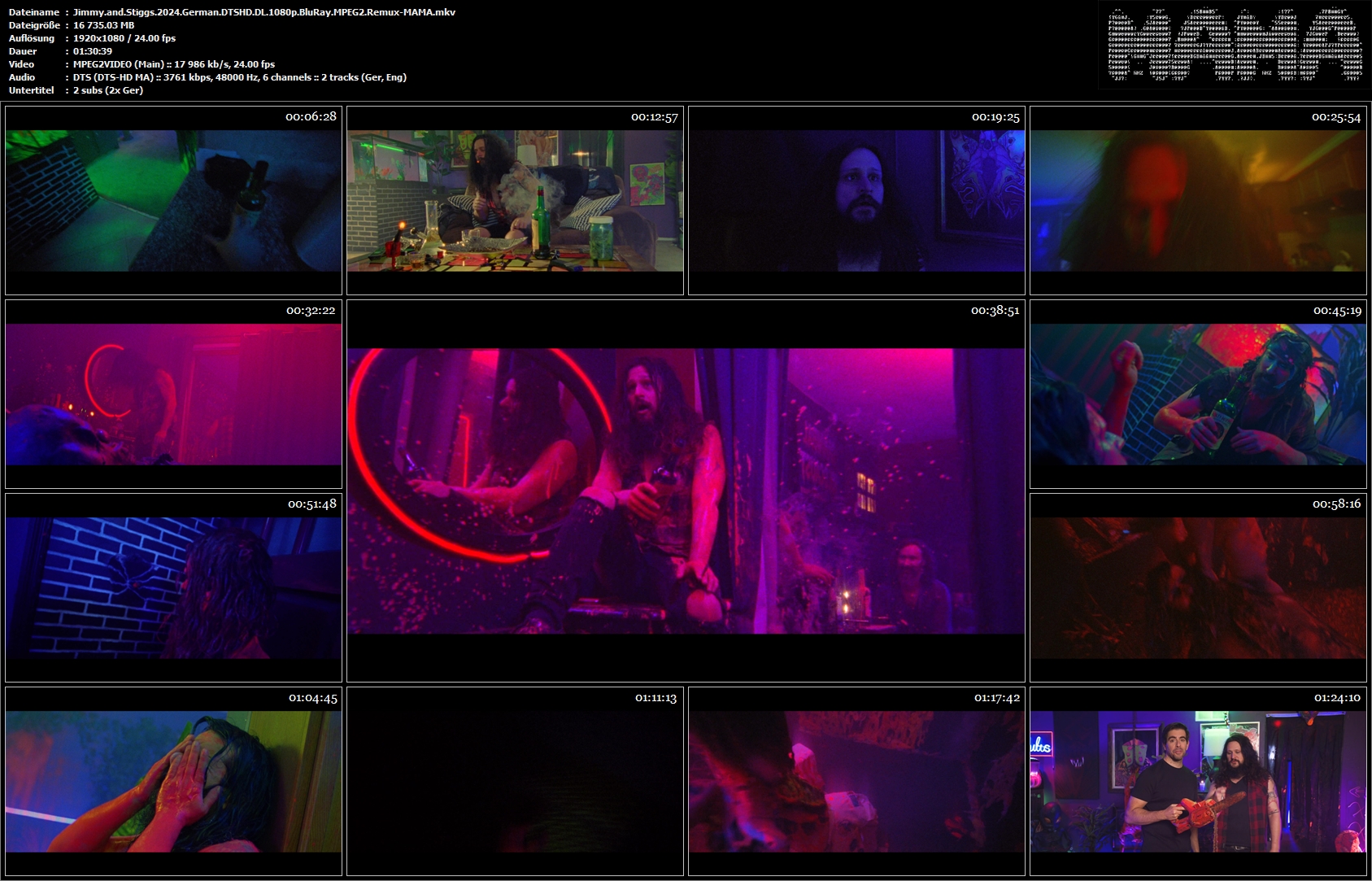Click the MPEG2VIDEO (Main) video codec line
This screenshot has width=1372, height=881.
(x=174, y=64)
